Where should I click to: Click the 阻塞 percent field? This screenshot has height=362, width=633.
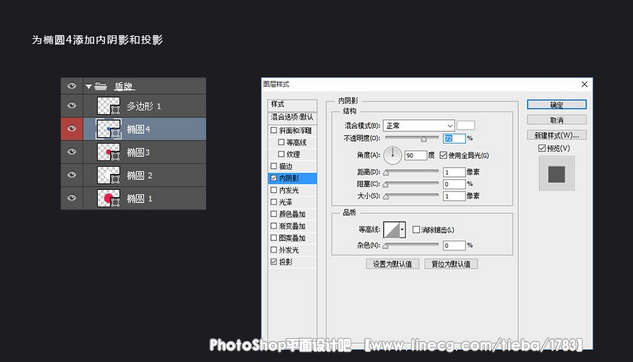454,184
